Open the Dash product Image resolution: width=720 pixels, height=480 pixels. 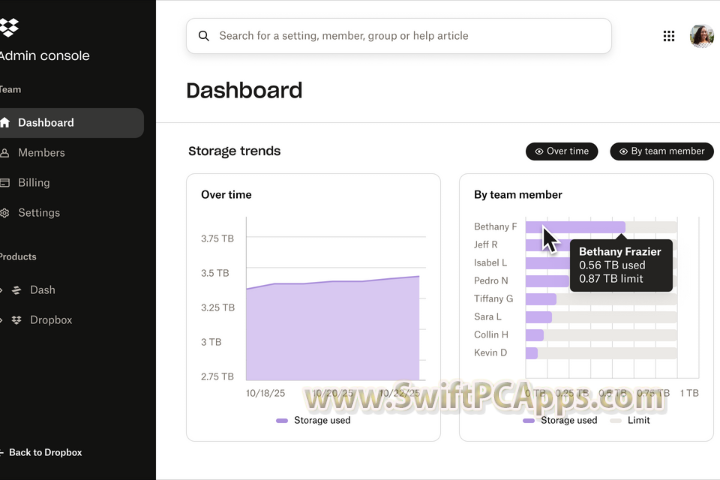coord(42,290)
